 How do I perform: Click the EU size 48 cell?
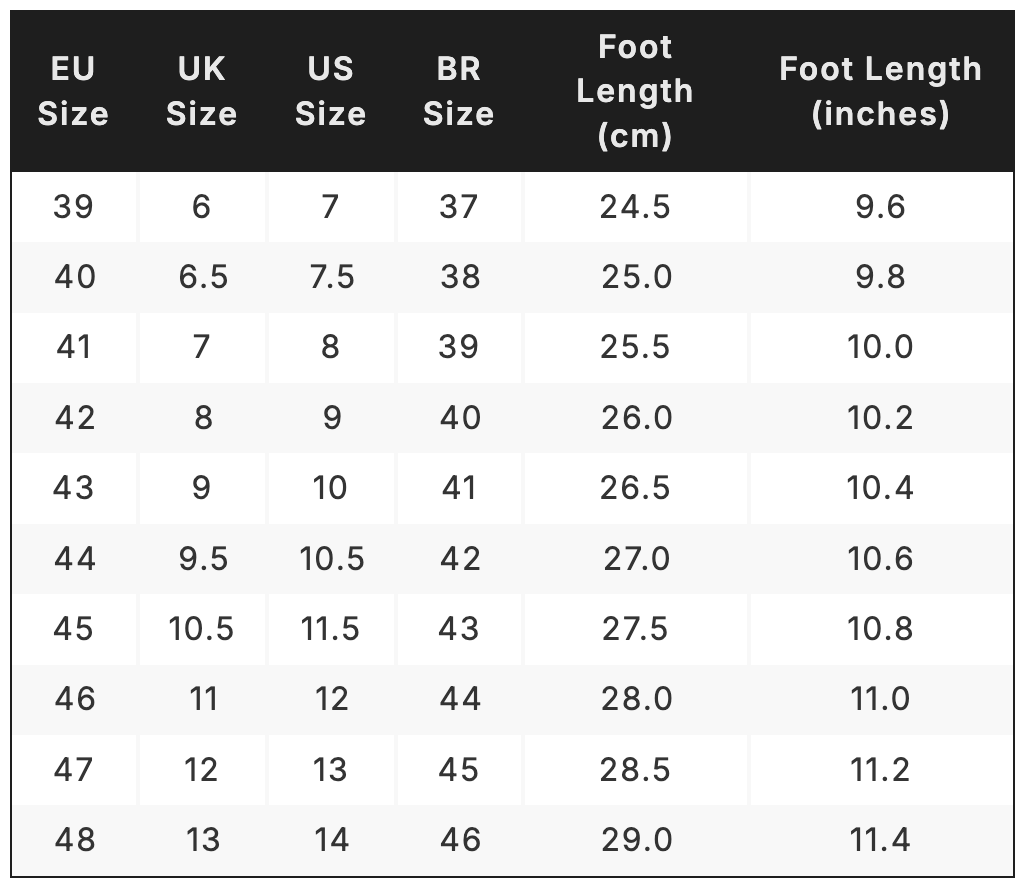tap(74, 839)
